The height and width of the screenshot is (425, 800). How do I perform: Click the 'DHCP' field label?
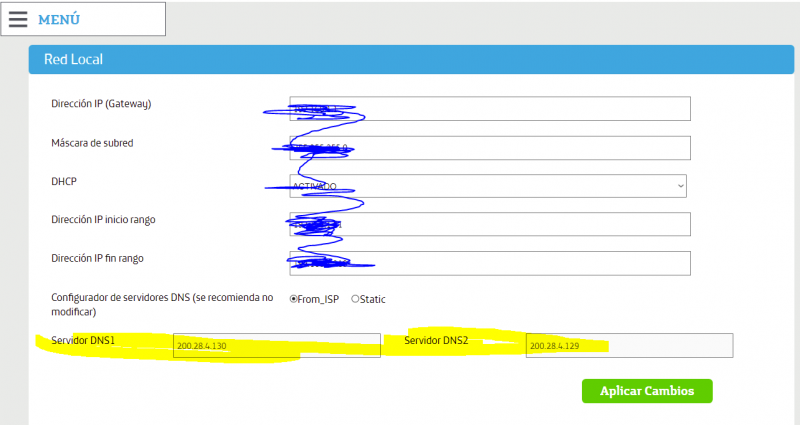click(65, 181)
